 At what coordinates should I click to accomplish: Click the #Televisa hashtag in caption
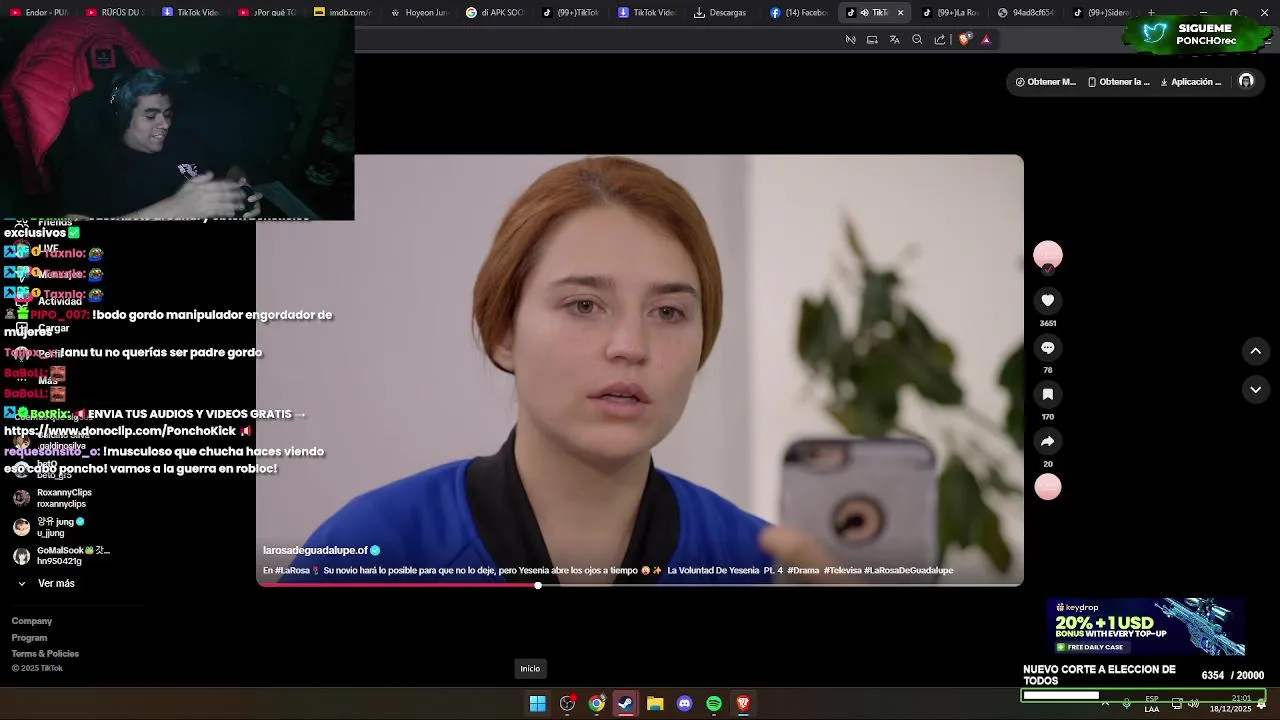[841, 571]
